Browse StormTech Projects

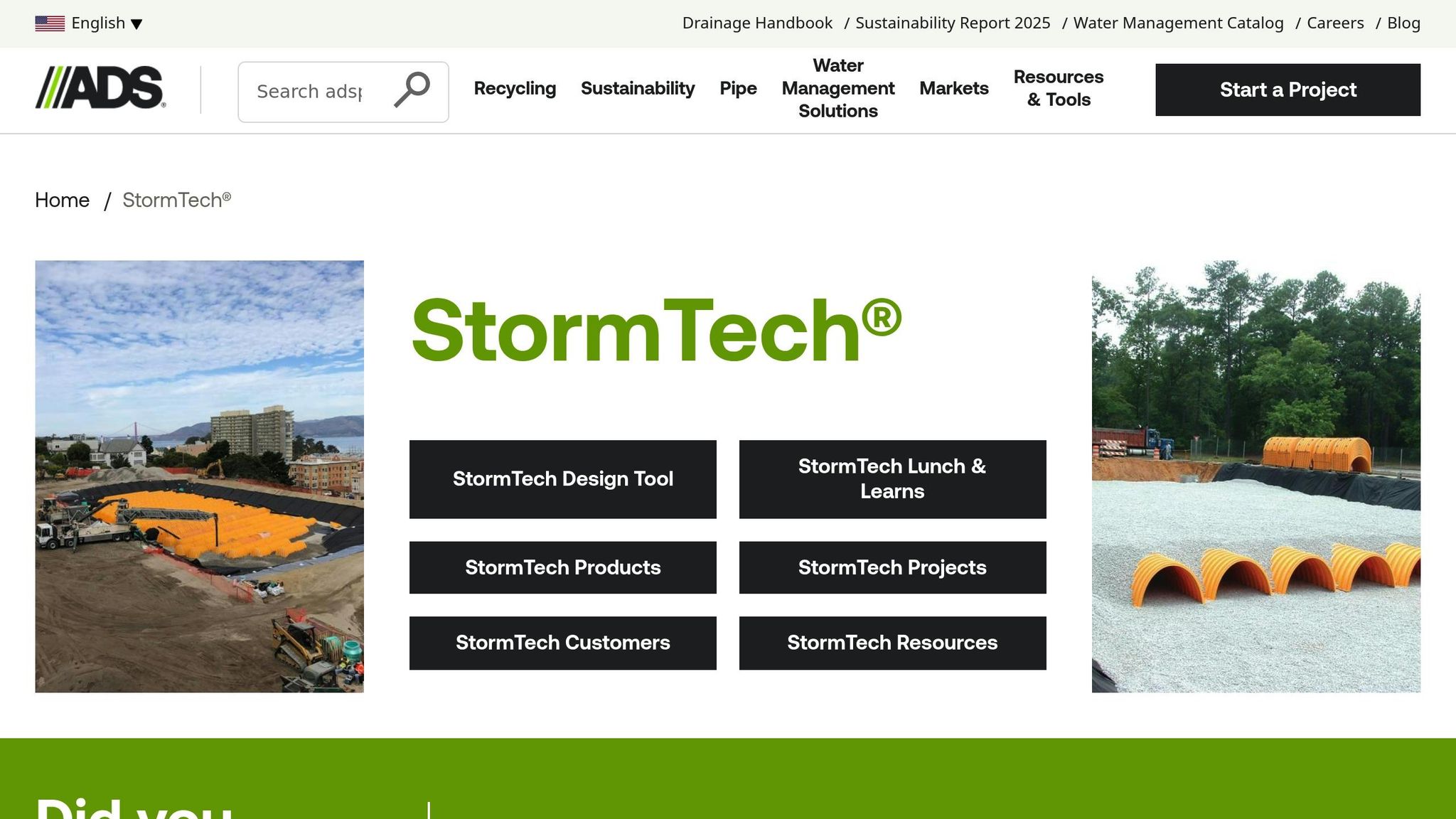(892, 567)
